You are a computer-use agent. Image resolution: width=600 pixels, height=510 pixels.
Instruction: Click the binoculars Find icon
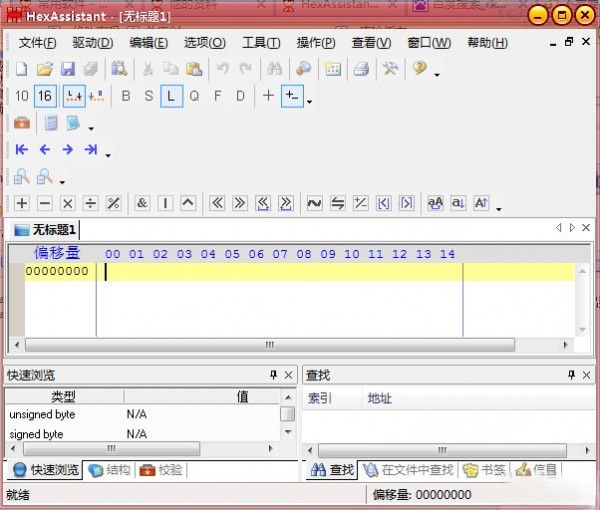274,69
